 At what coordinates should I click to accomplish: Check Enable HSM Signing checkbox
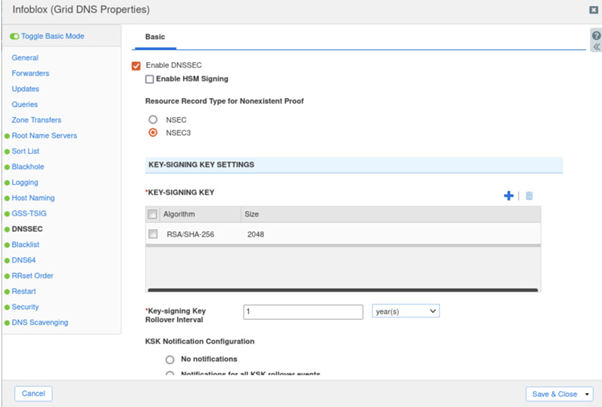[x=150, y=79]
